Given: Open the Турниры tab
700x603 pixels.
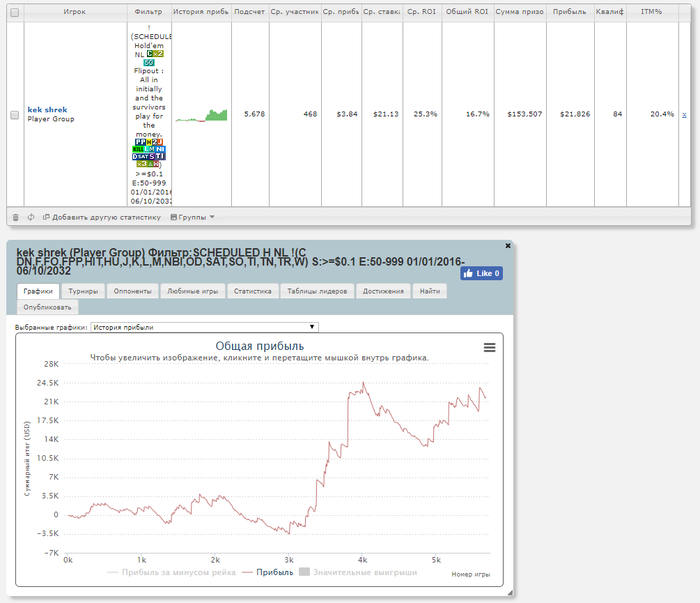Looking at the screenshot, I should (83, 291).
